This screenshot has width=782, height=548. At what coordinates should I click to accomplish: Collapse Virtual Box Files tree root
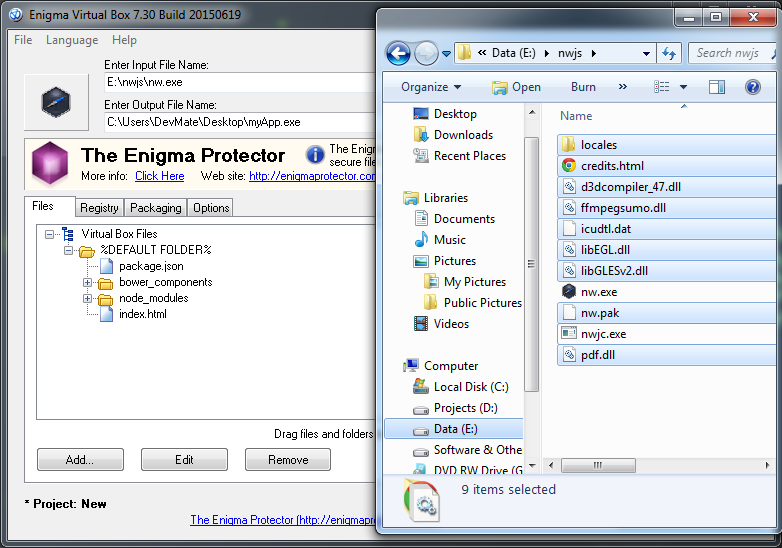[49, 234]
